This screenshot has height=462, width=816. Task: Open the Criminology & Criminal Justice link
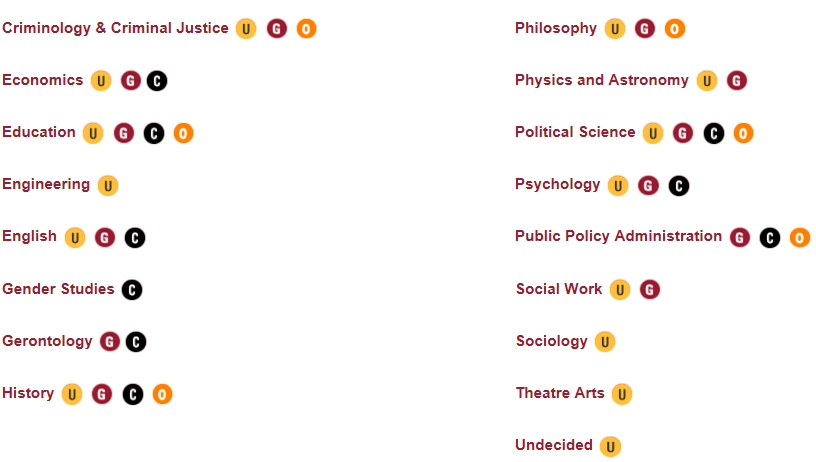115,28
